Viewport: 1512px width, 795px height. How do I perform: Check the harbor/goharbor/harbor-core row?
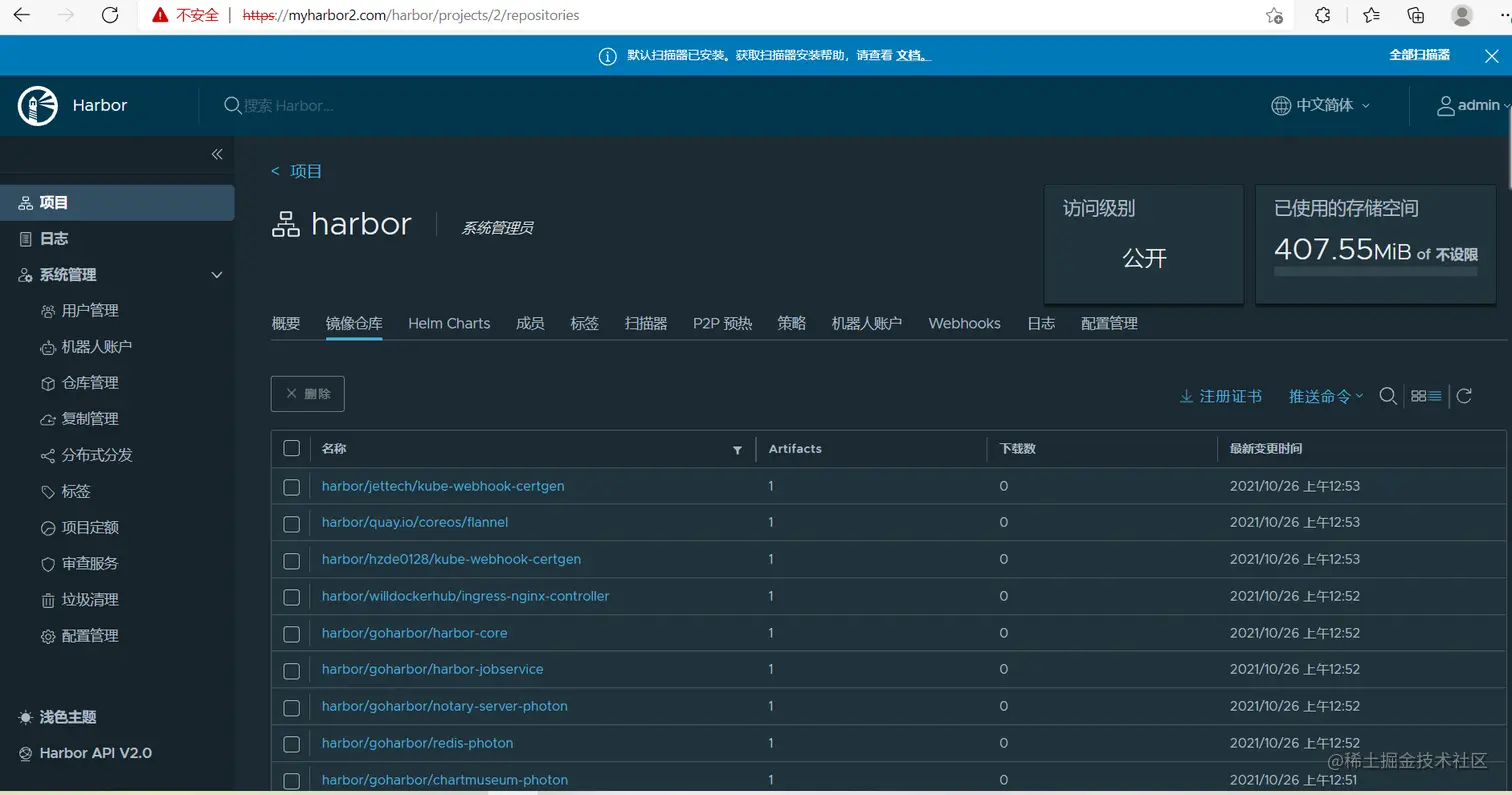coord(291,634)
